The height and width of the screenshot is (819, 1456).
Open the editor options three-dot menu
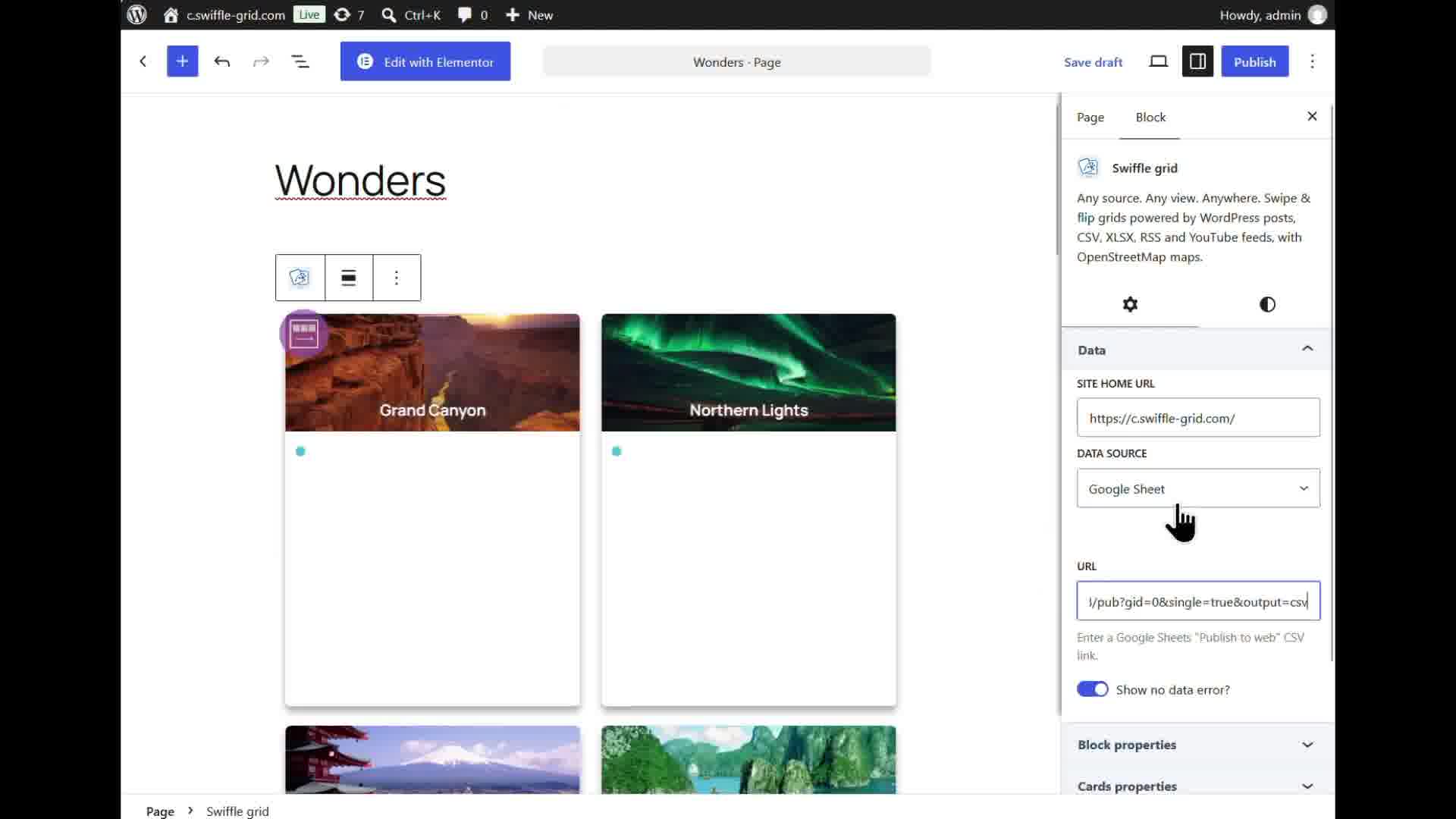coord(1313,61)
